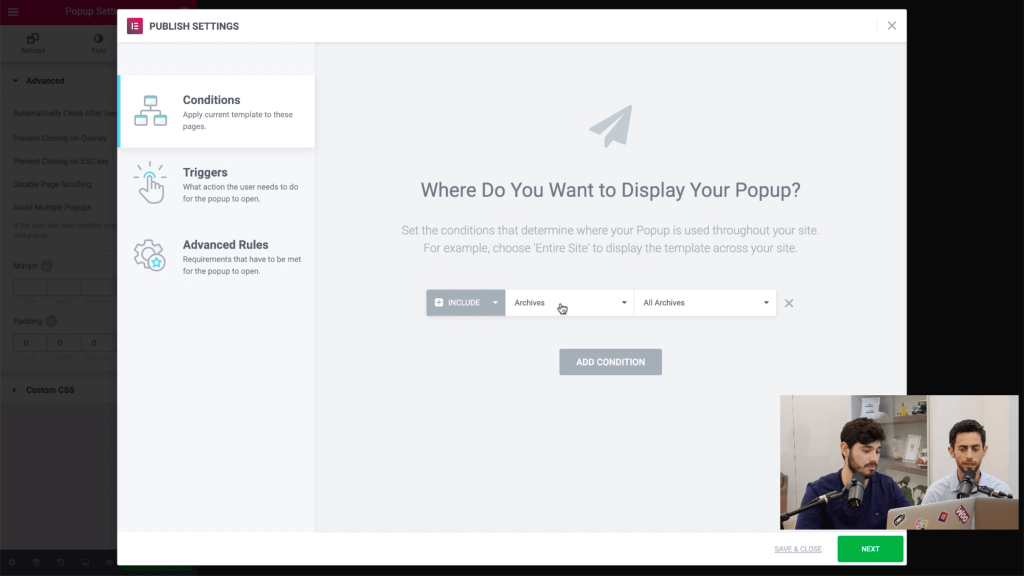Click the Conditions sitemap icon
Image resolution: width=1024 pixels, height=576 pixels.
tap(150, 110)
